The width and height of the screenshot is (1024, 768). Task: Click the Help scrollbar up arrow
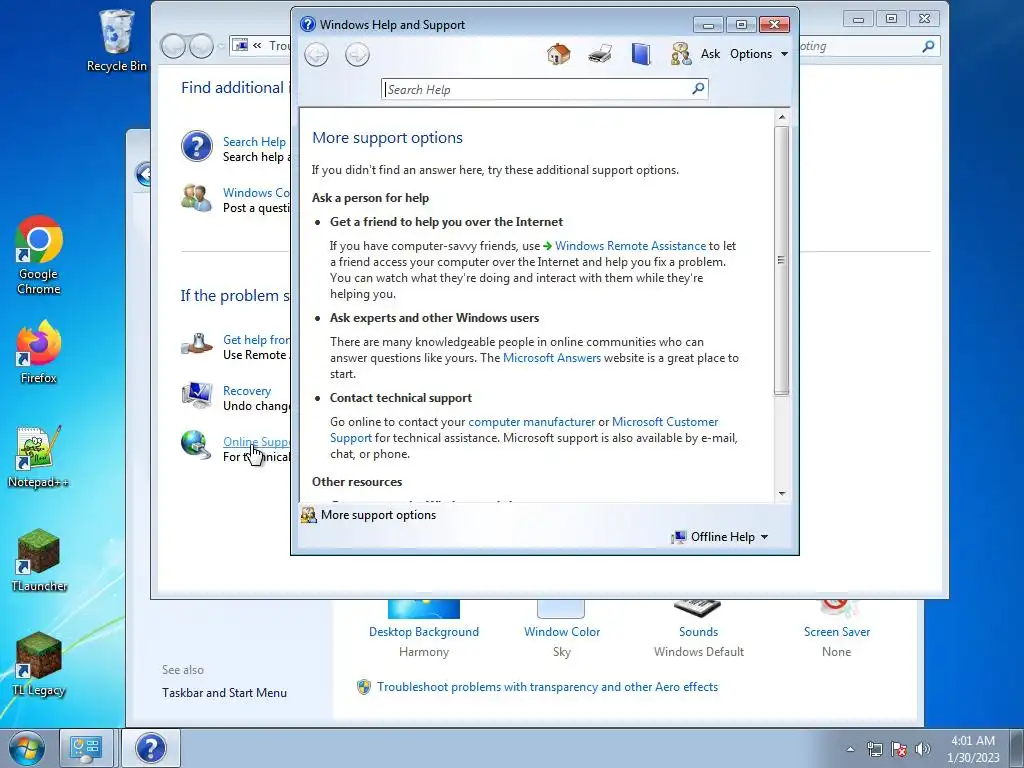[782, 118]
